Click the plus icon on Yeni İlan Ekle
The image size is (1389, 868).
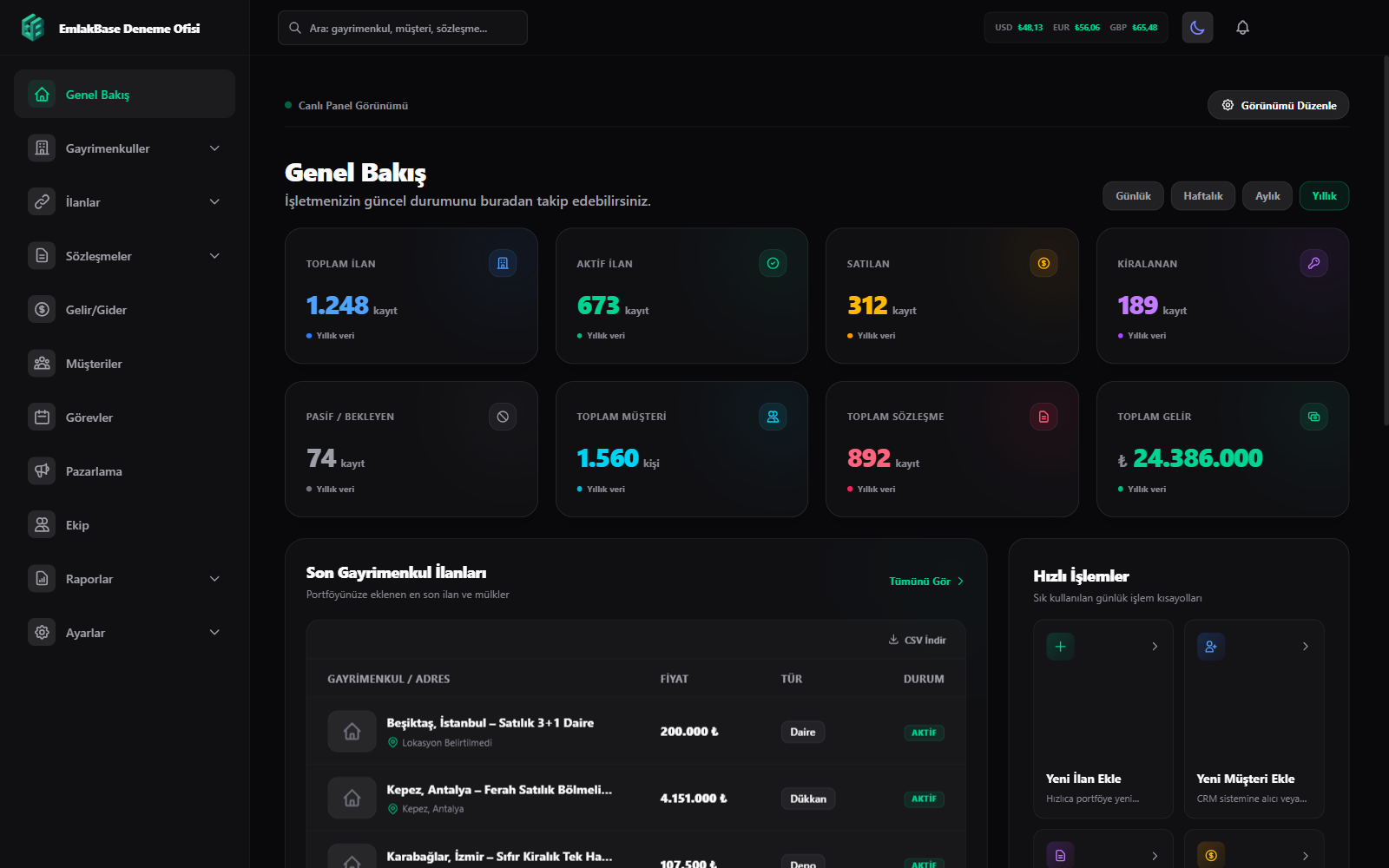[x=1060, y=646]
